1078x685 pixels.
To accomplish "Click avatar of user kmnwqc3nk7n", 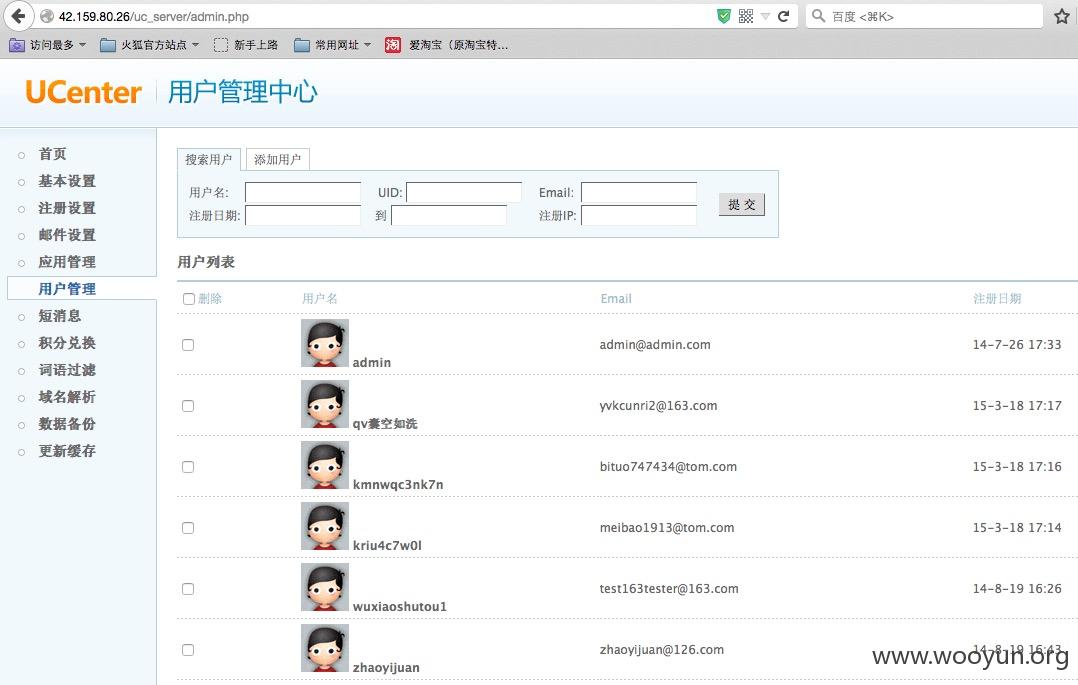I will (x=324, y=466).
